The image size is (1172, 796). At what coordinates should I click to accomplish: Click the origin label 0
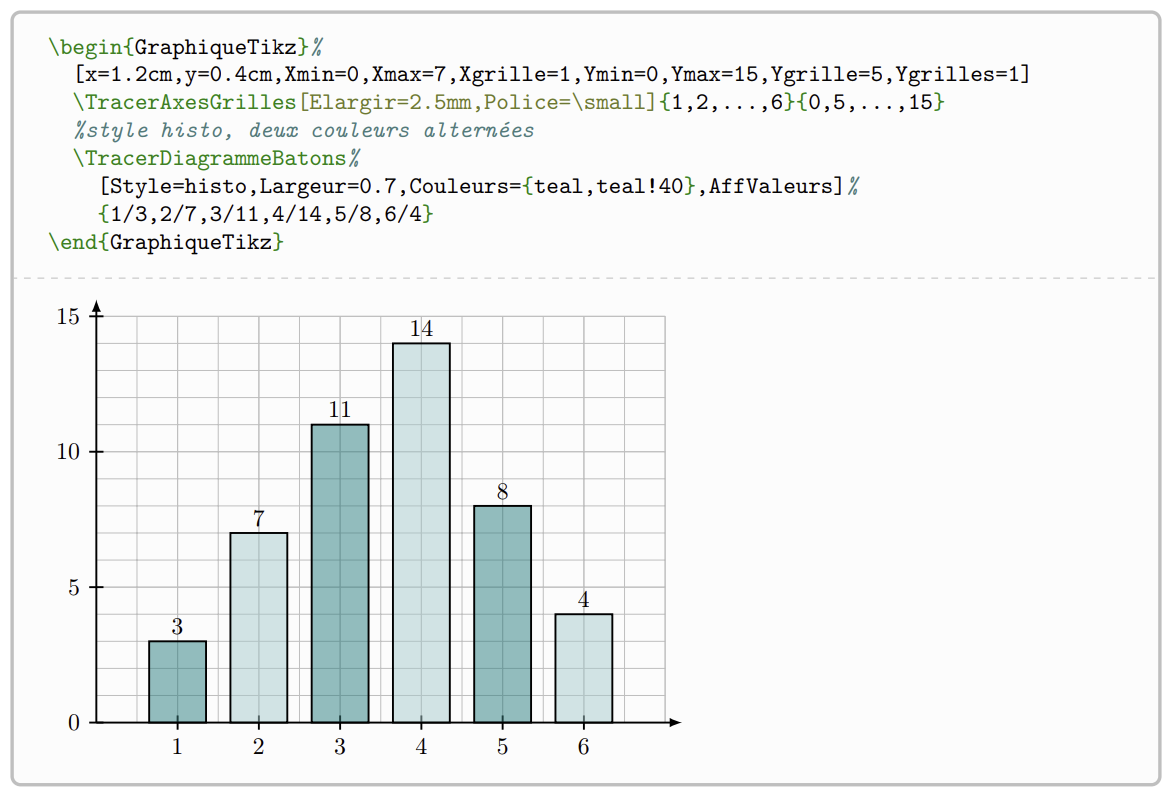tap(73, 723)
